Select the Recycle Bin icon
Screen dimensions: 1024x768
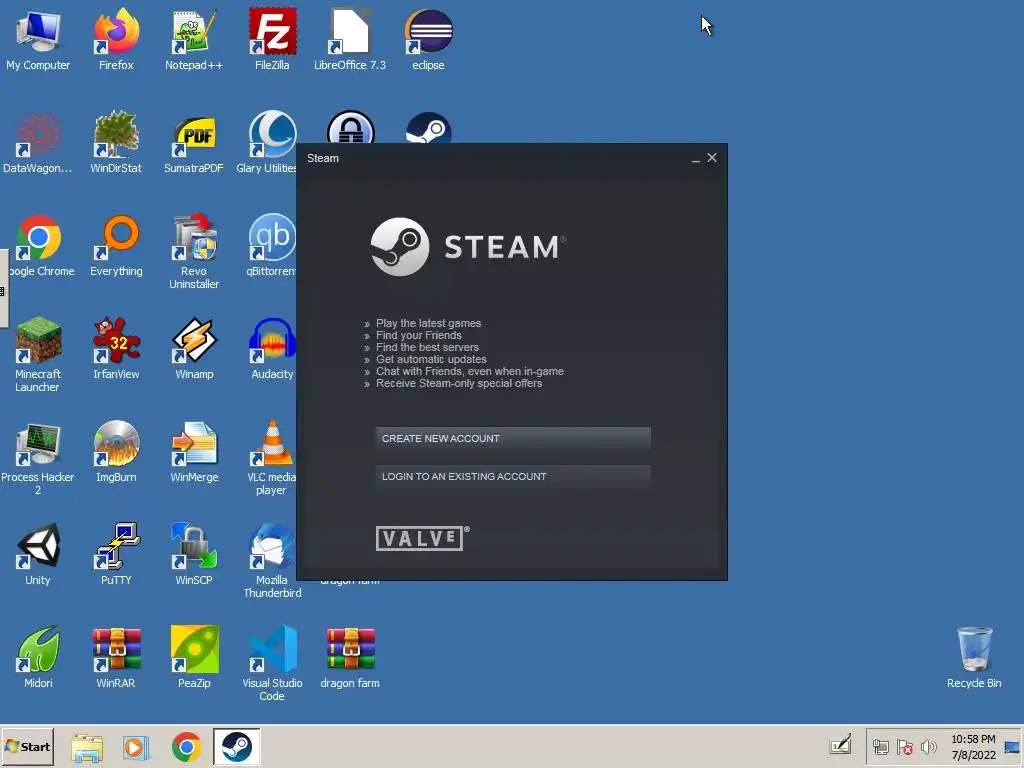pos(974,658)
